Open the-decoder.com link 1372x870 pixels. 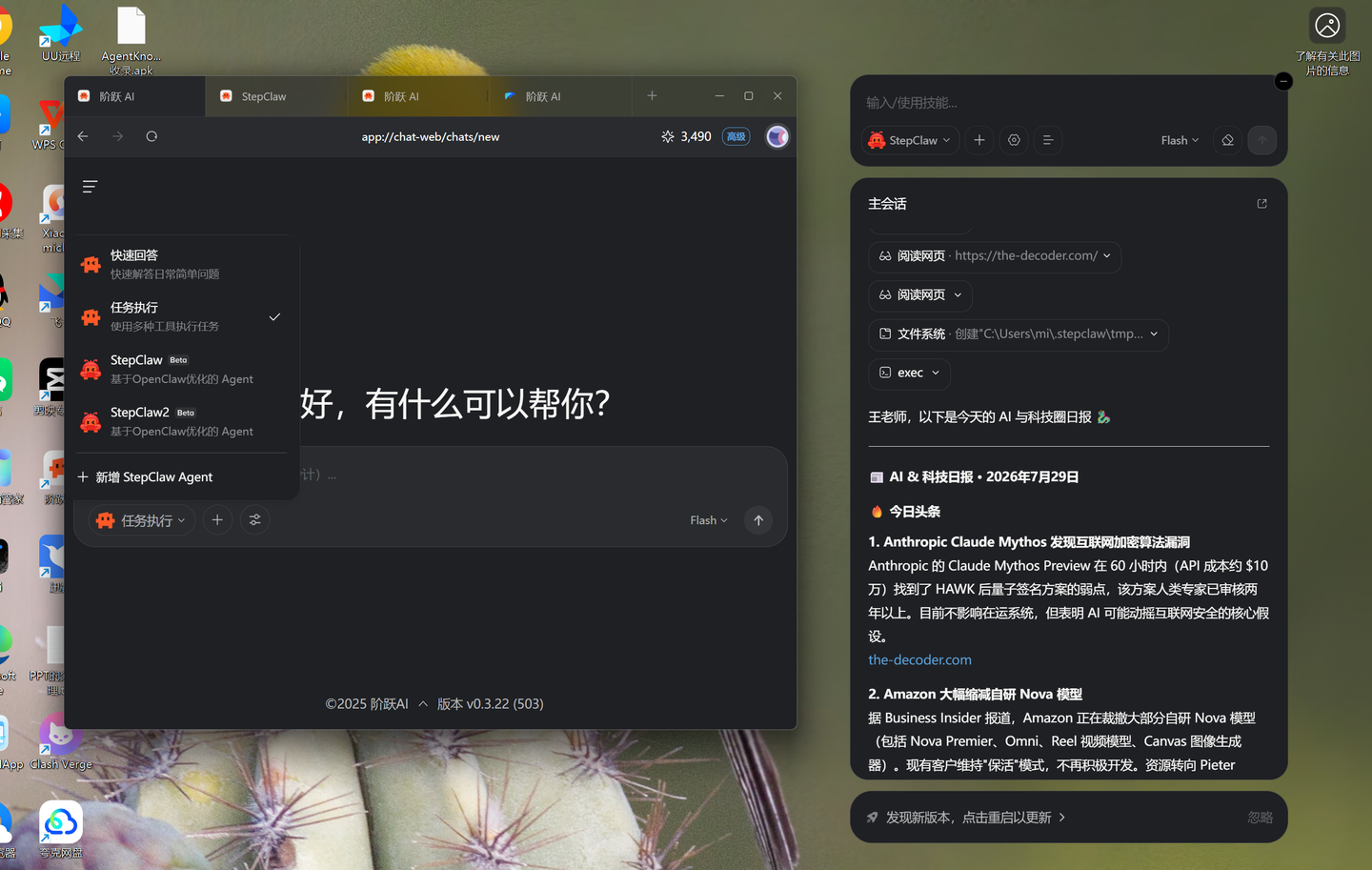click(x=919, y=659)
